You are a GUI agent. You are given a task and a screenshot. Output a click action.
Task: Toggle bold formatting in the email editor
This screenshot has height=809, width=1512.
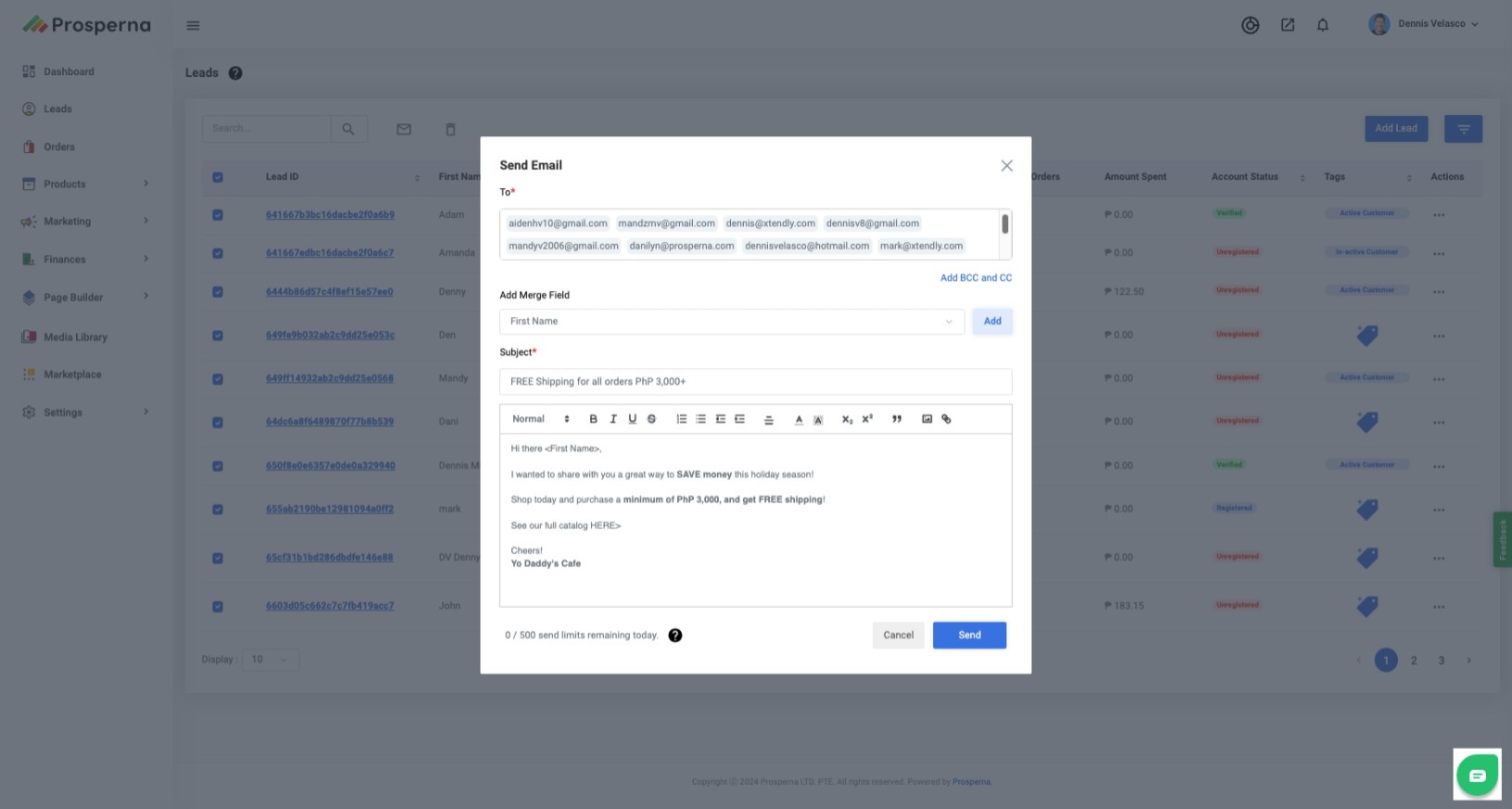[x=593, y=419]
